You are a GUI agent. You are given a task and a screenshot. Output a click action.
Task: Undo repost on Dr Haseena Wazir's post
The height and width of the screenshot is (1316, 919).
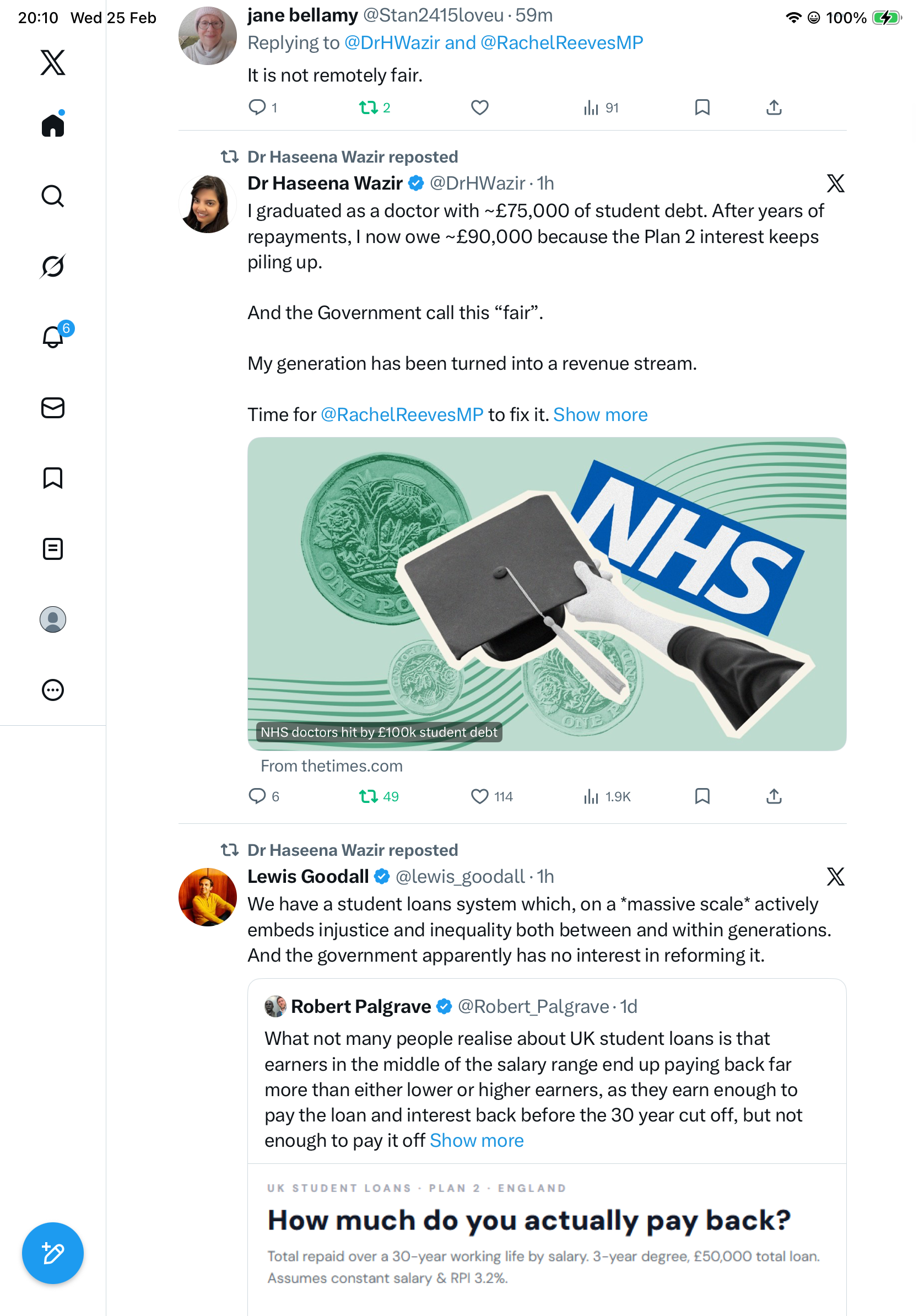[369, 796]
